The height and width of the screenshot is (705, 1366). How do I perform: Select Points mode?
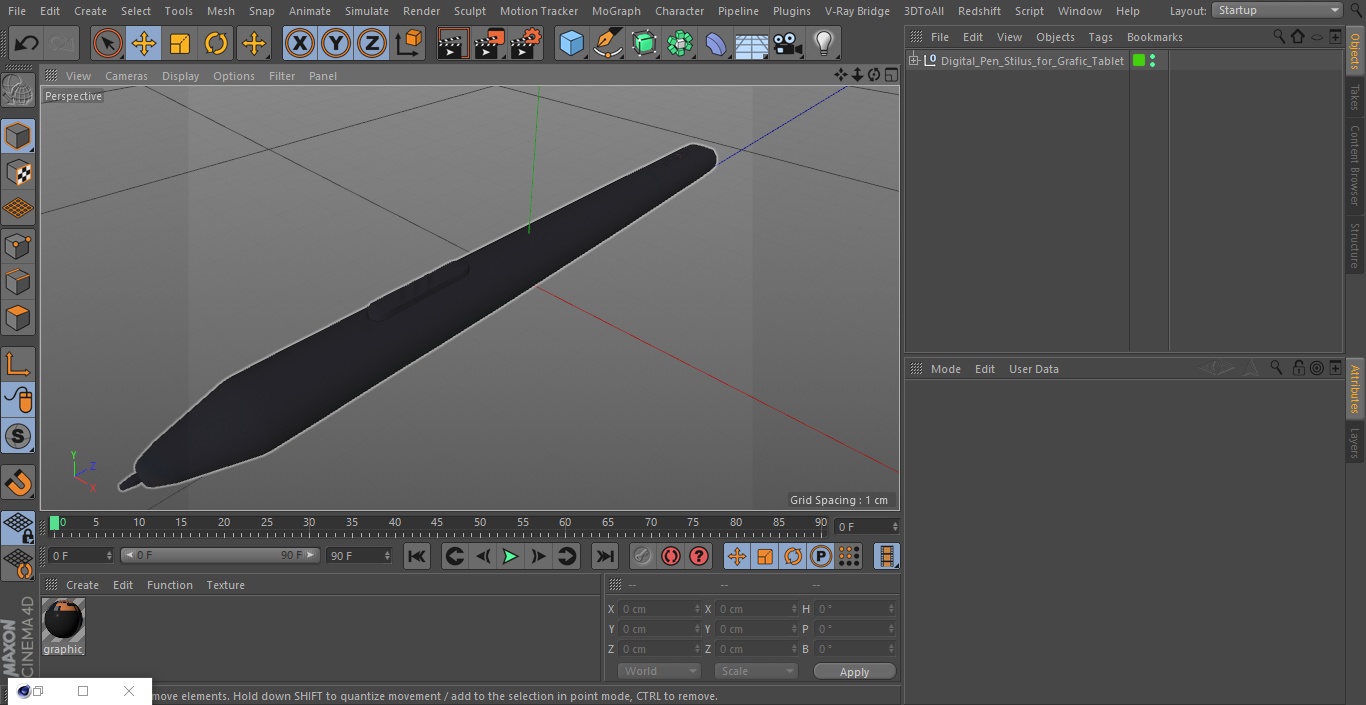(18, 246)
